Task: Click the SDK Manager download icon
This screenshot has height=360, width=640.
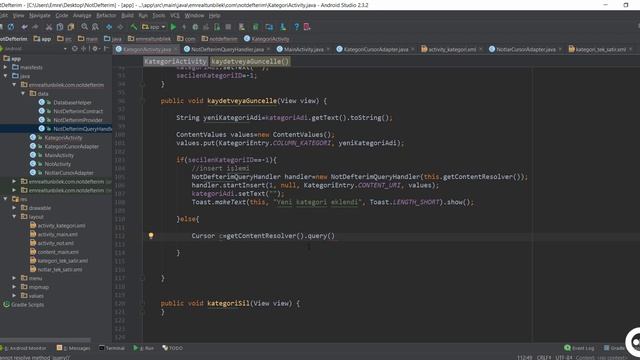Action: click(283, 27)
